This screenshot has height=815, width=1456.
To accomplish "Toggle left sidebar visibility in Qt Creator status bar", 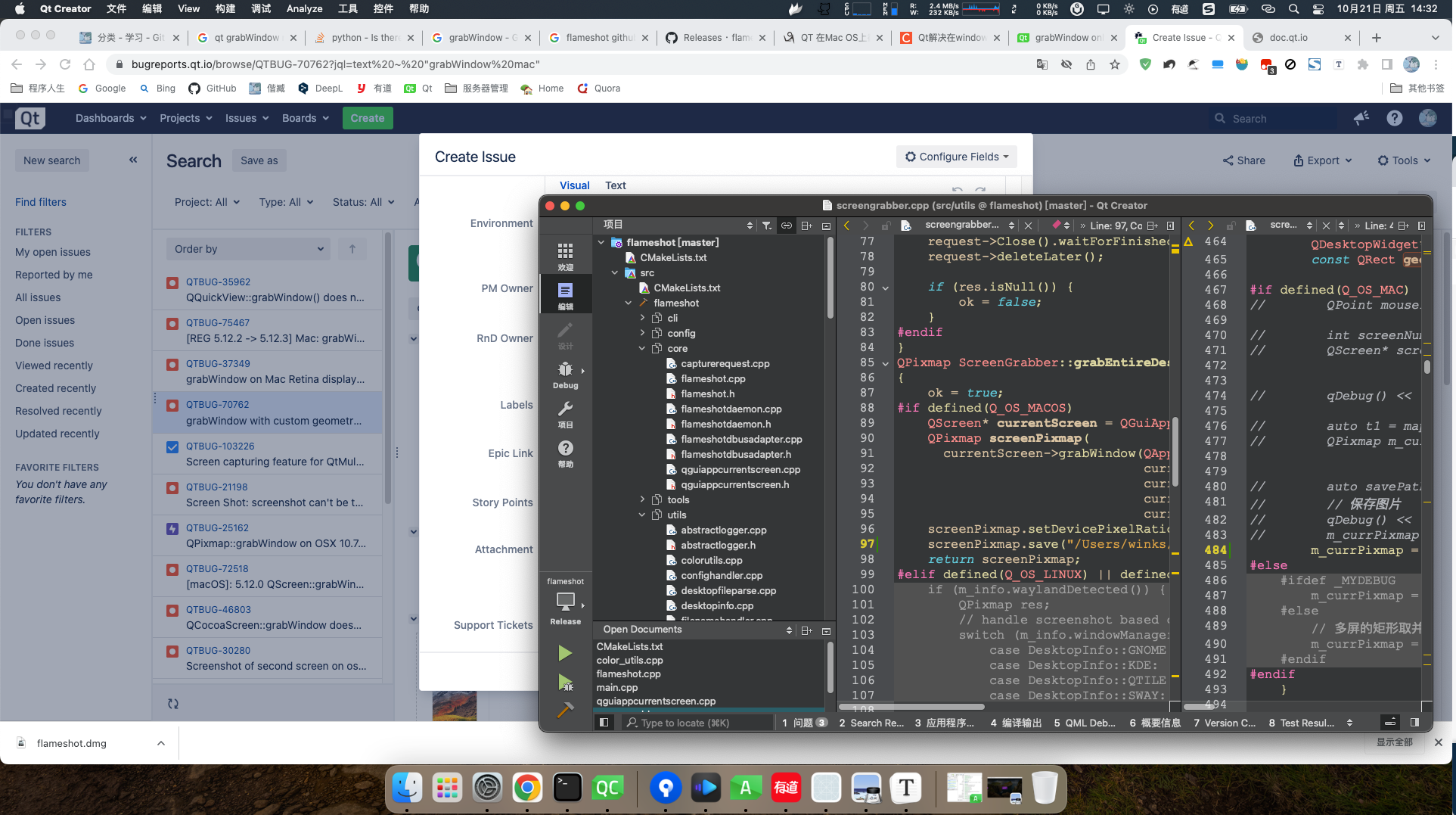I will (x=604, y=723).
